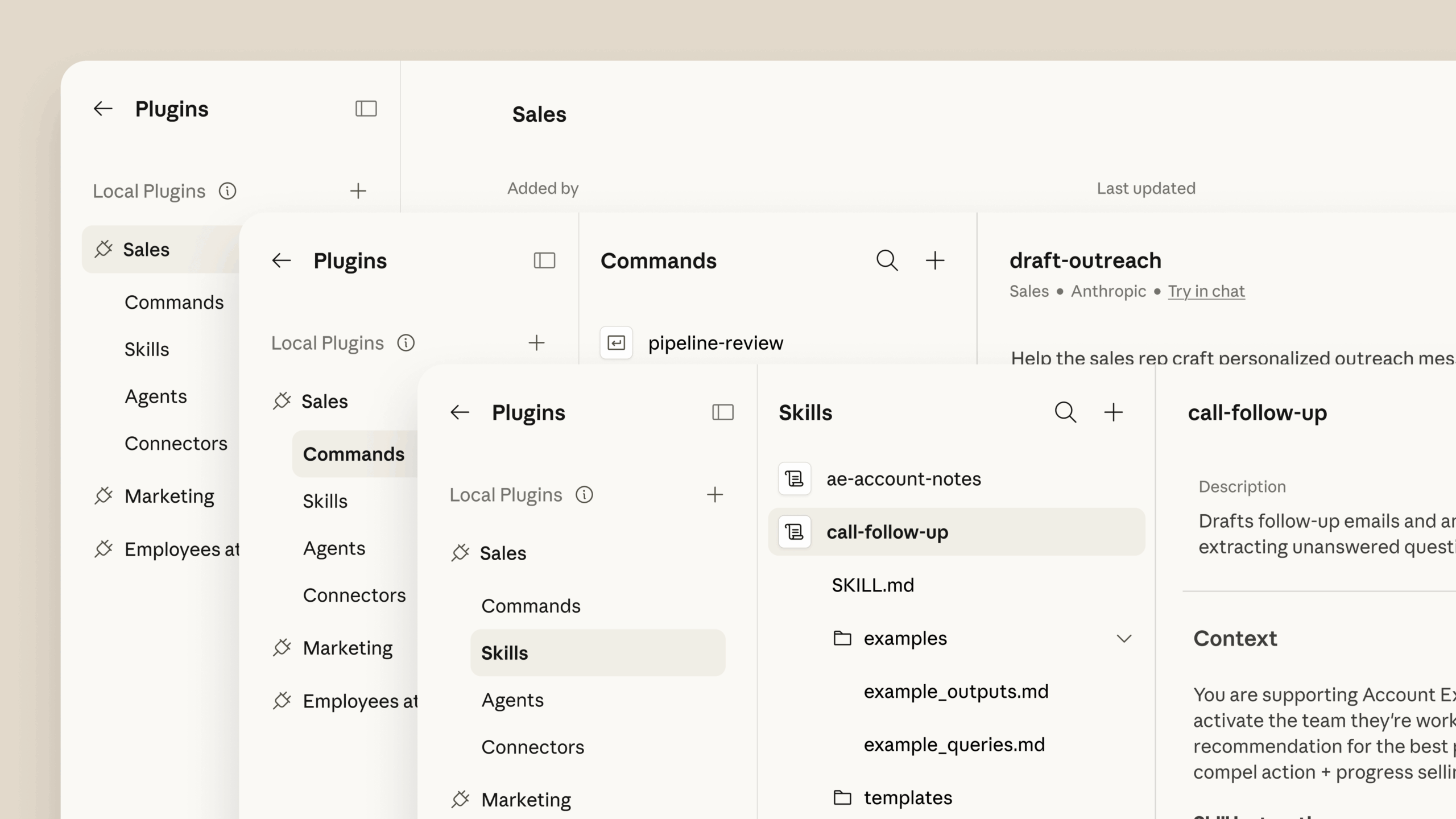Open search in the Skills panel
This screenshot has height=819, width=1456.
[1065, 412]
